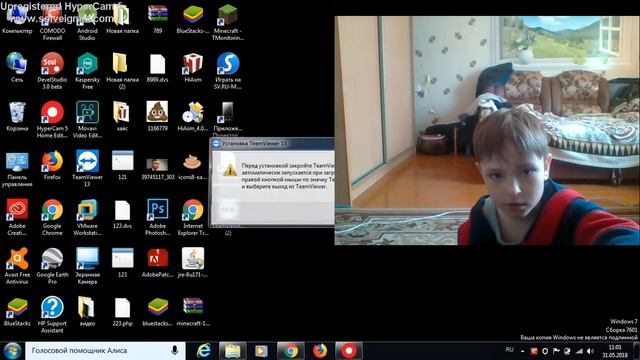Launch DevelStudio 3.0 beta

52,71
